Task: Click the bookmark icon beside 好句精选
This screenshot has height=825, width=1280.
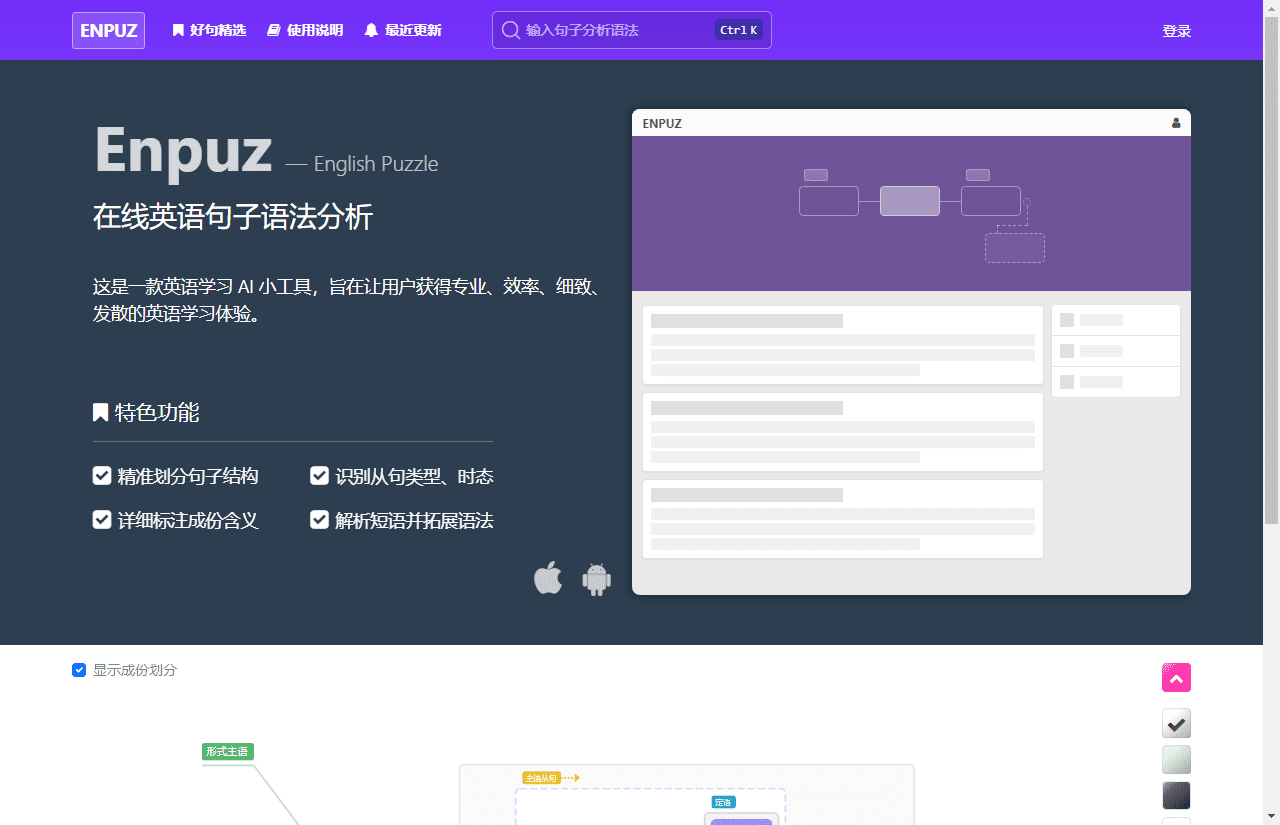Action: pyautogui.click(x=178, y=30)
